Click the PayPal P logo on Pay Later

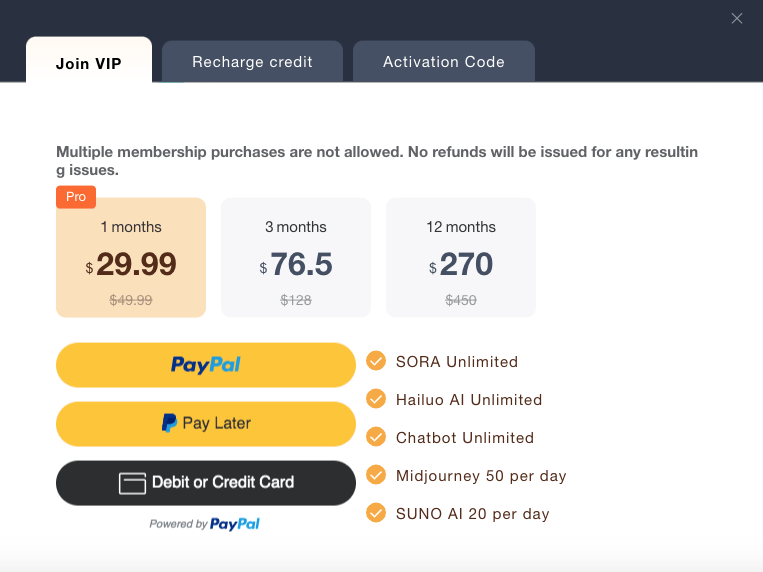(x=169, y=423)
